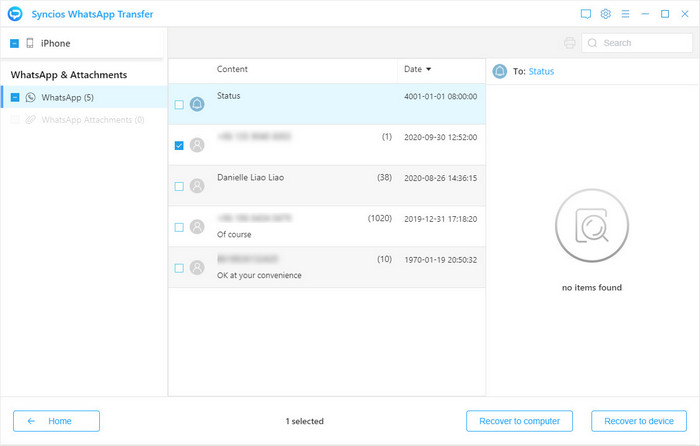Open the Status conversation row
This screenshot has height=446, width=700.
click(x=327, y=104)
